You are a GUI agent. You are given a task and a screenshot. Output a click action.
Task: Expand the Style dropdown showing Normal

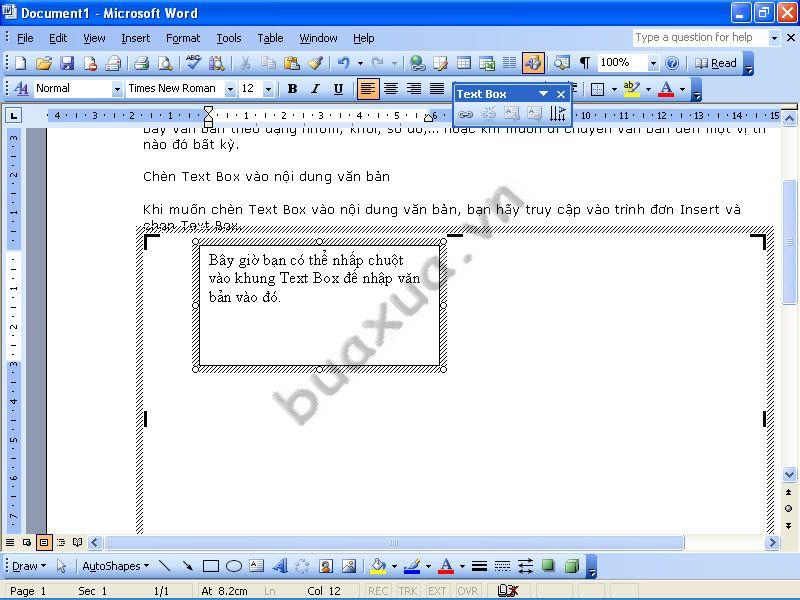pyautogui.click(x=117, y=89)
